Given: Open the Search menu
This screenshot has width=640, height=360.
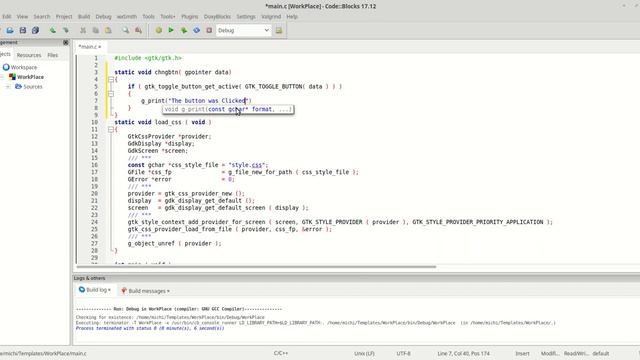Looking at the screenshot, I should coord(42,17).
